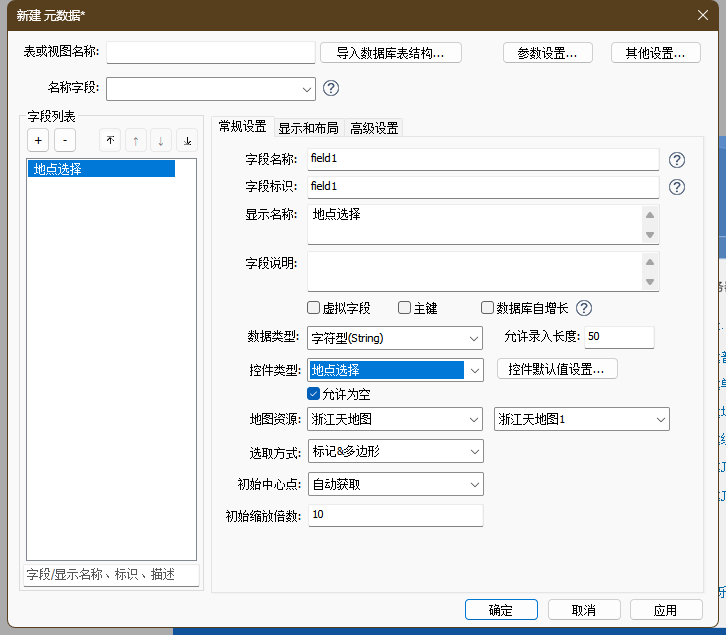This screenshot has height=635, width=726.
Task: Open help icon beside 名称字段 dropdown
Action: [331, 88]
